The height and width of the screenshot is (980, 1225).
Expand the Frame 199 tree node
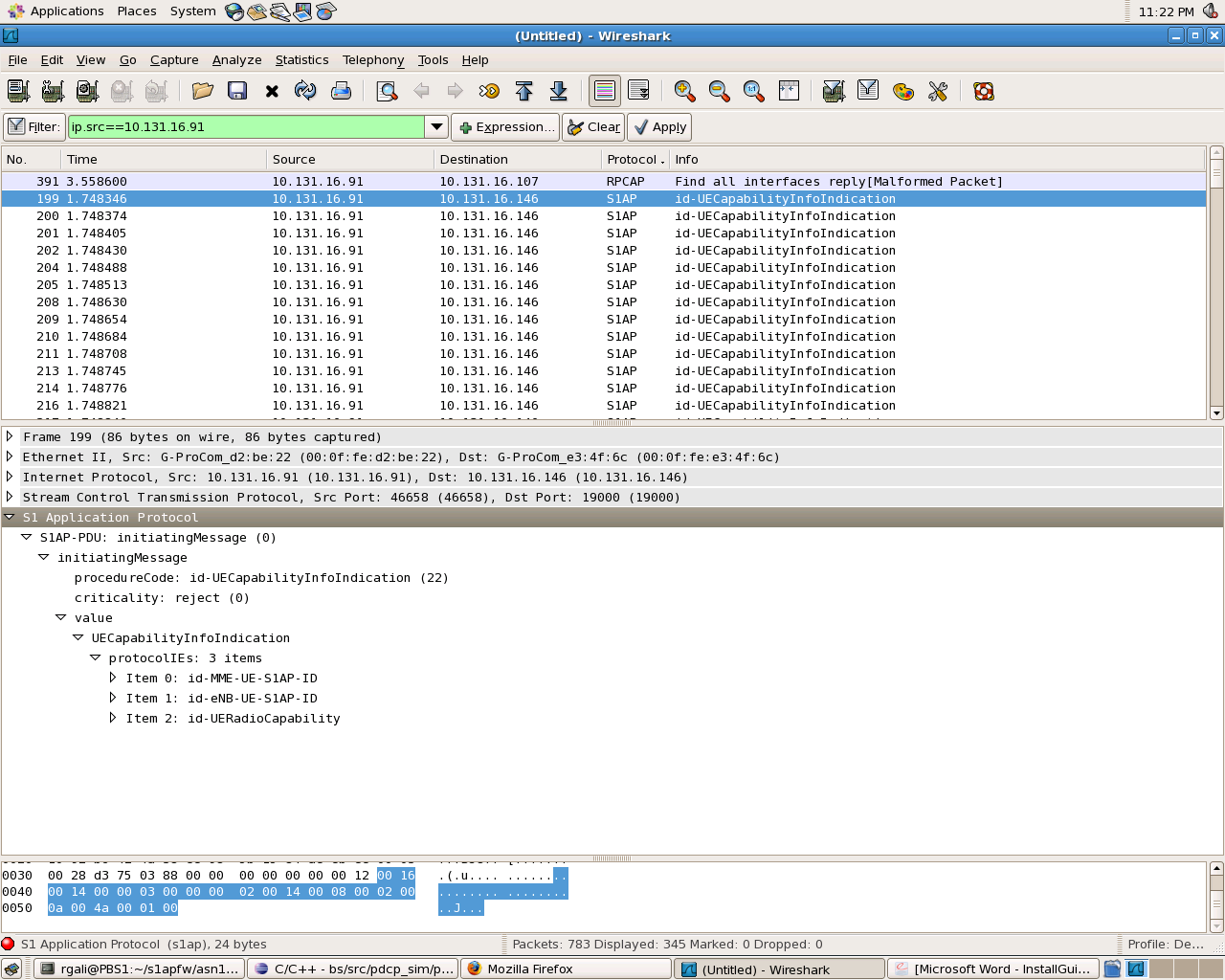(10, 436)
